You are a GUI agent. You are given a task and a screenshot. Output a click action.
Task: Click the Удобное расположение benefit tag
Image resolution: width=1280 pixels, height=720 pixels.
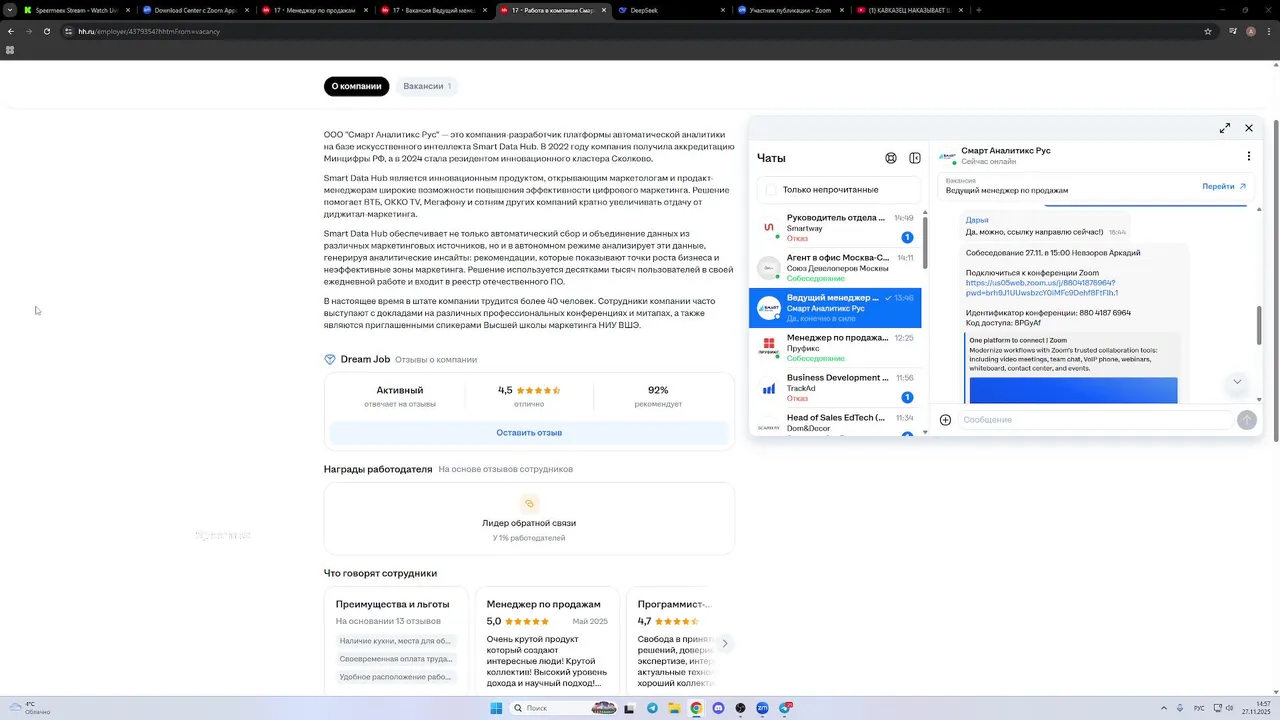click(395, 677)
